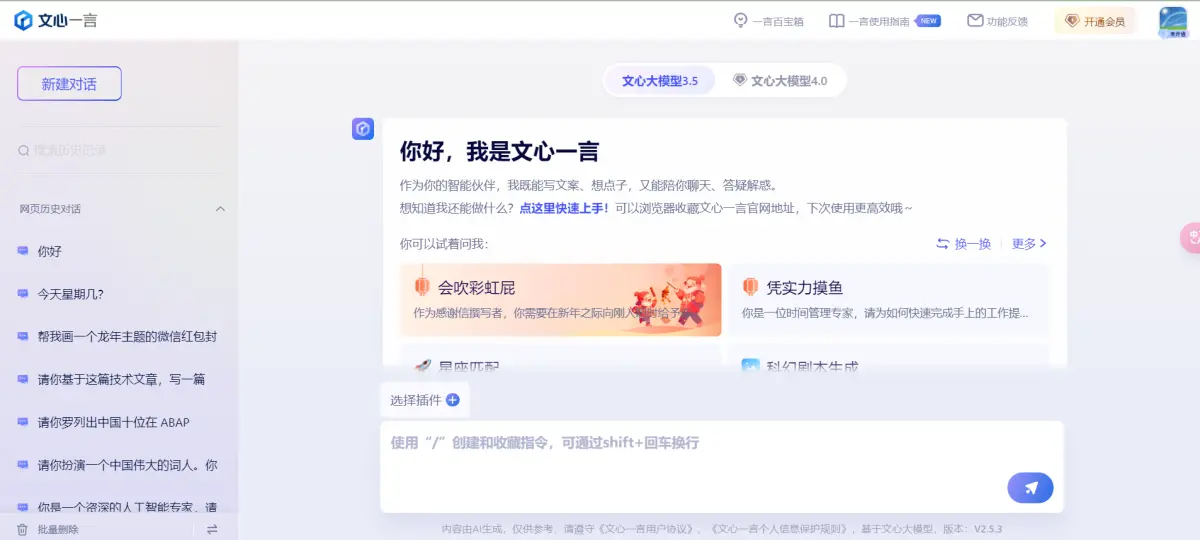Click the assistant avatar icon beside greeting

point(363,129)
